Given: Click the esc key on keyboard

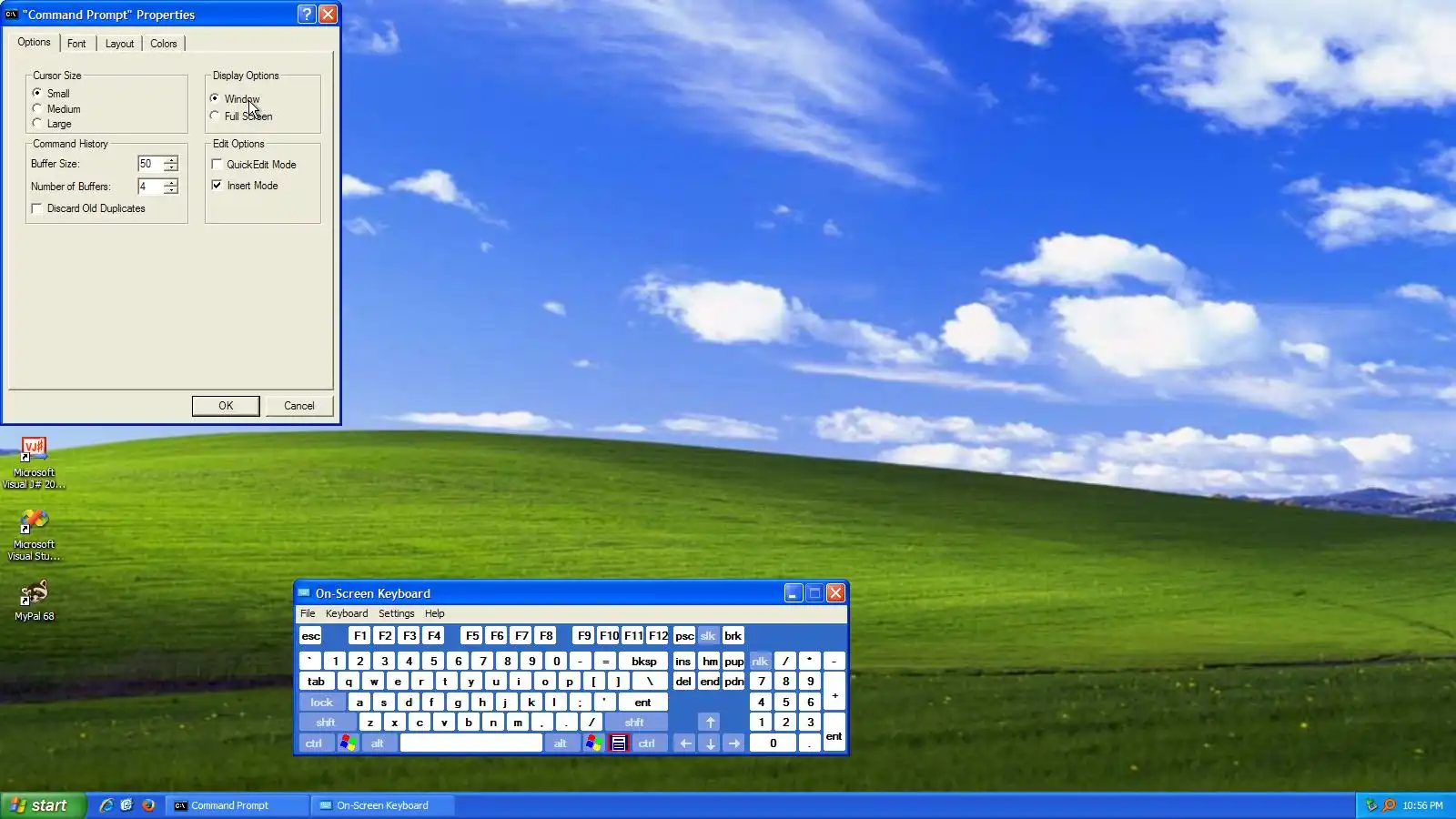Looking at the screenshot, I should point(311,636).
